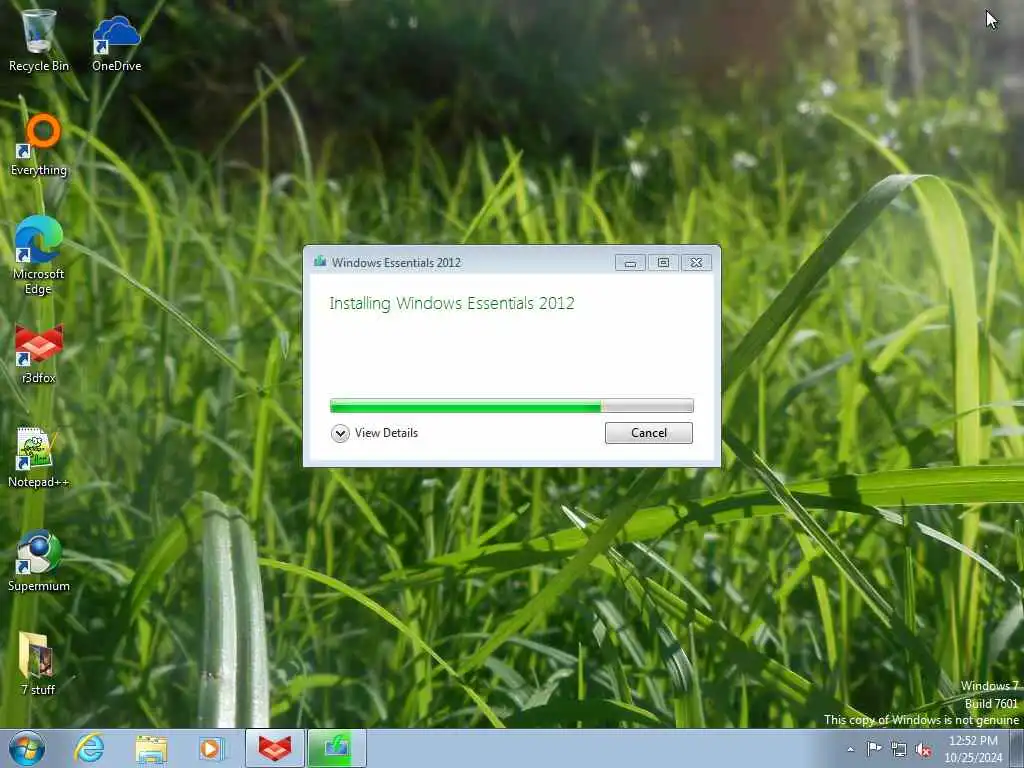Open Windows Media Player from the taskbar
The height and width of the screenshot is (768, 1024).
pyautogui.click(x=211, y=749)
